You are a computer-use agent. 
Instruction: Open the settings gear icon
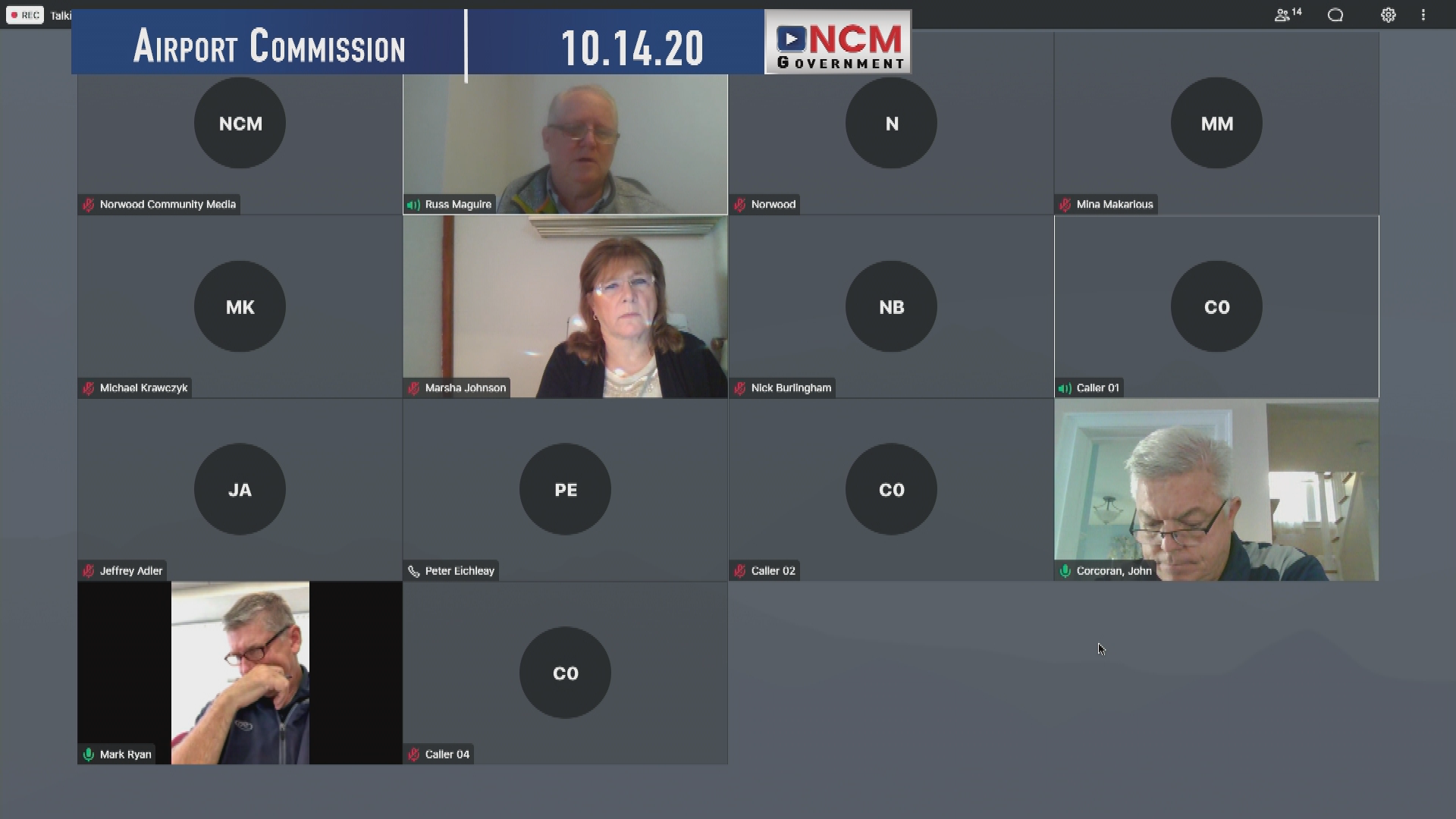tap(1388, 15)
